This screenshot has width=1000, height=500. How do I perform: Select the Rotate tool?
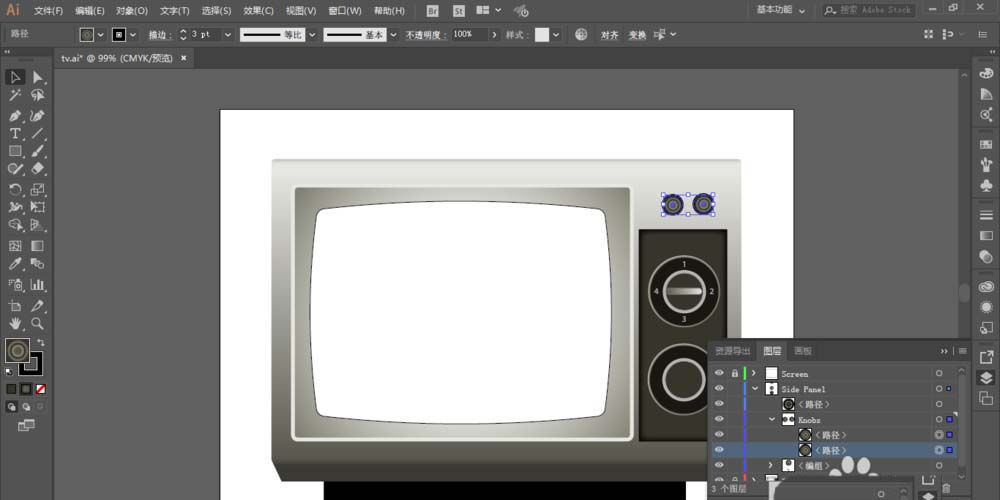(15, 189)
